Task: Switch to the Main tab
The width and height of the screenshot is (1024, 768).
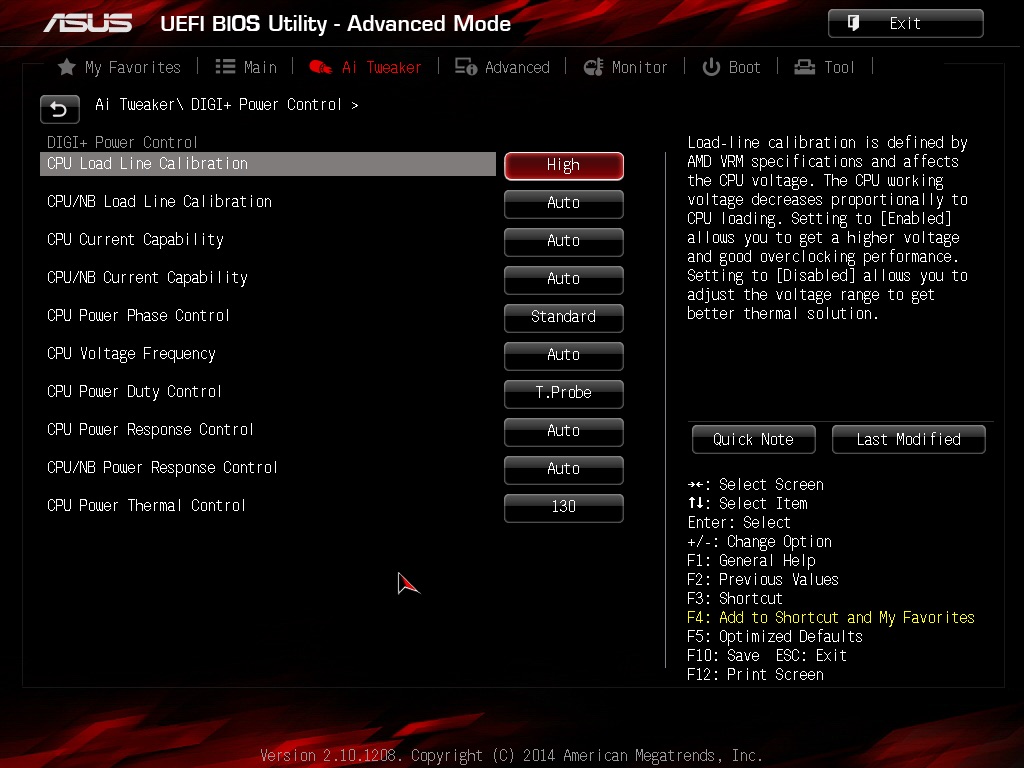Action: pos(246,67)
